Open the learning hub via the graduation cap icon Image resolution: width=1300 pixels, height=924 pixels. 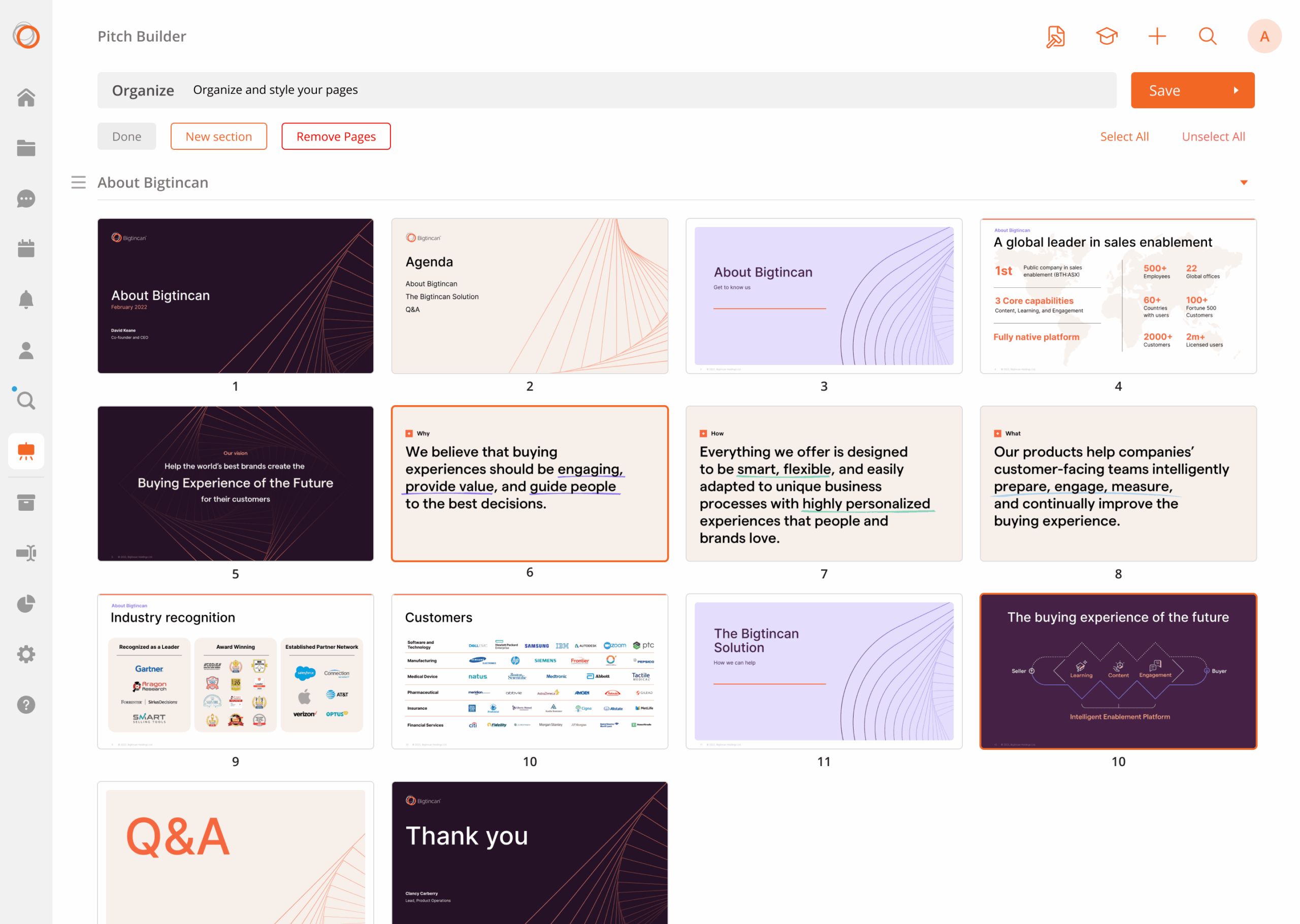pos(1106,36)
